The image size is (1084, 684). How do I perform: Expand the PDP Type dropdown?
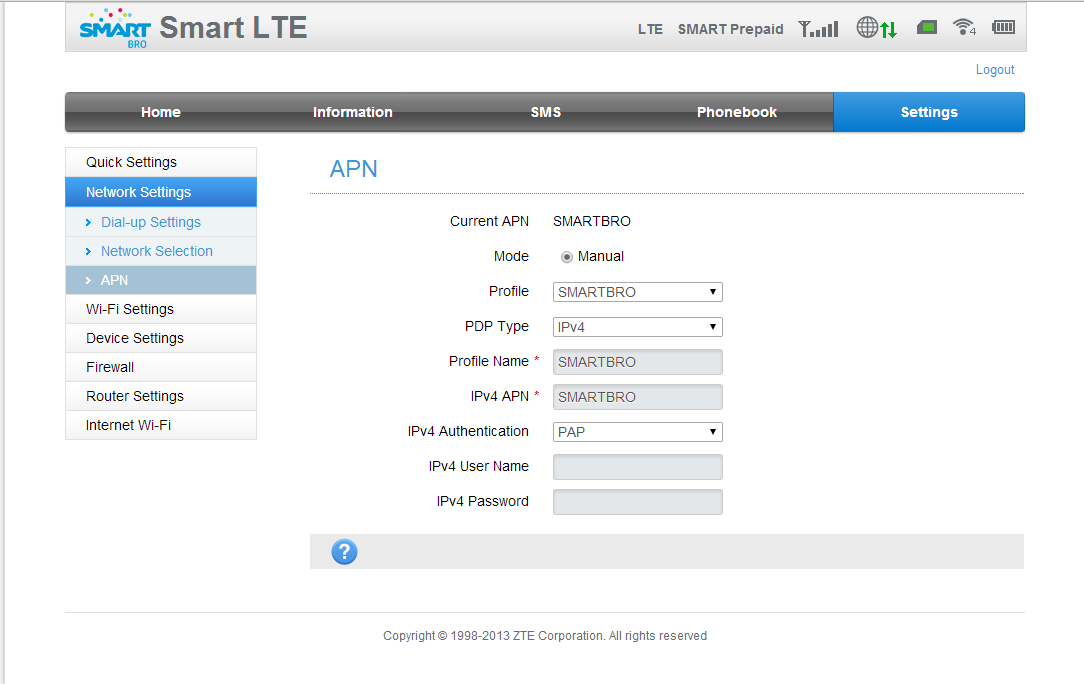coord(637,327)
